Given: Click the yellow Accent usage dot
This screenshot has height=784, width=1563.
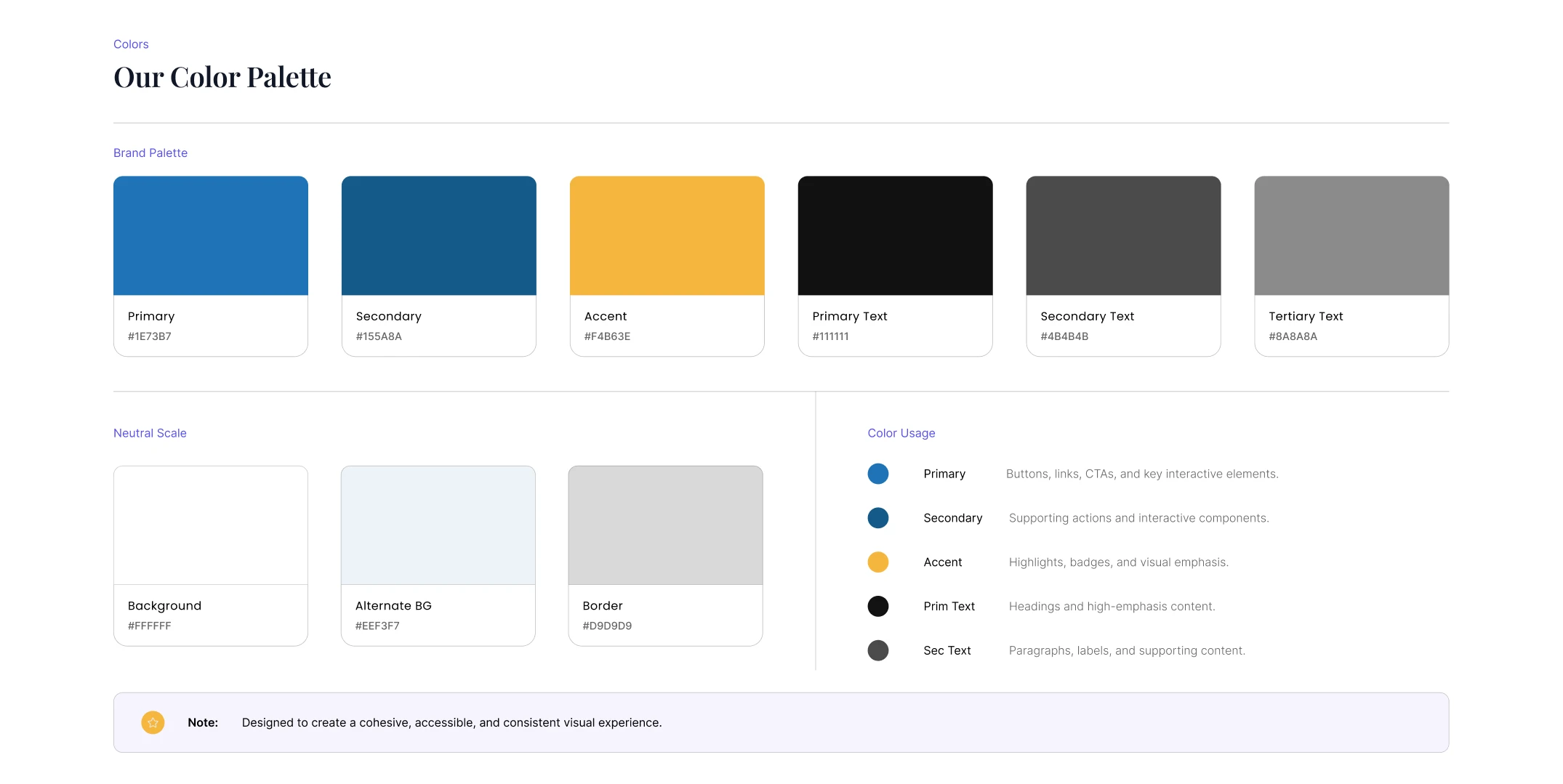Looking at the screenshot, I should 878,562.
